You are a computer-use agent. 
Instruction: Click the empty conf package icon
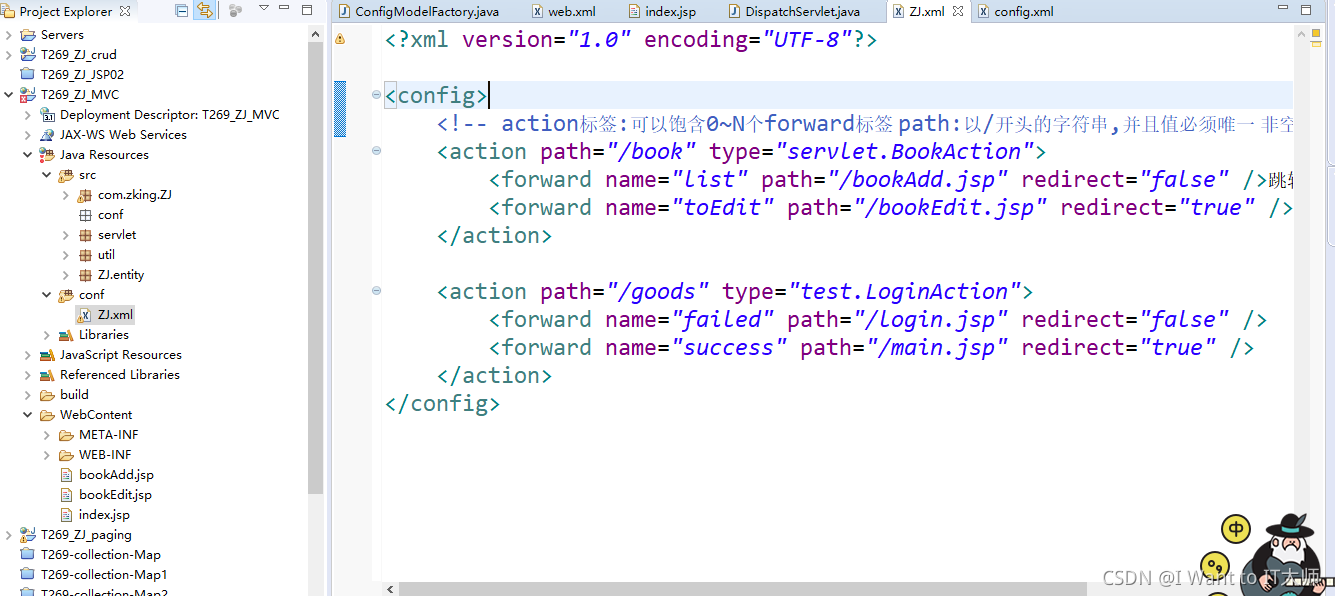tap(85, 215)
